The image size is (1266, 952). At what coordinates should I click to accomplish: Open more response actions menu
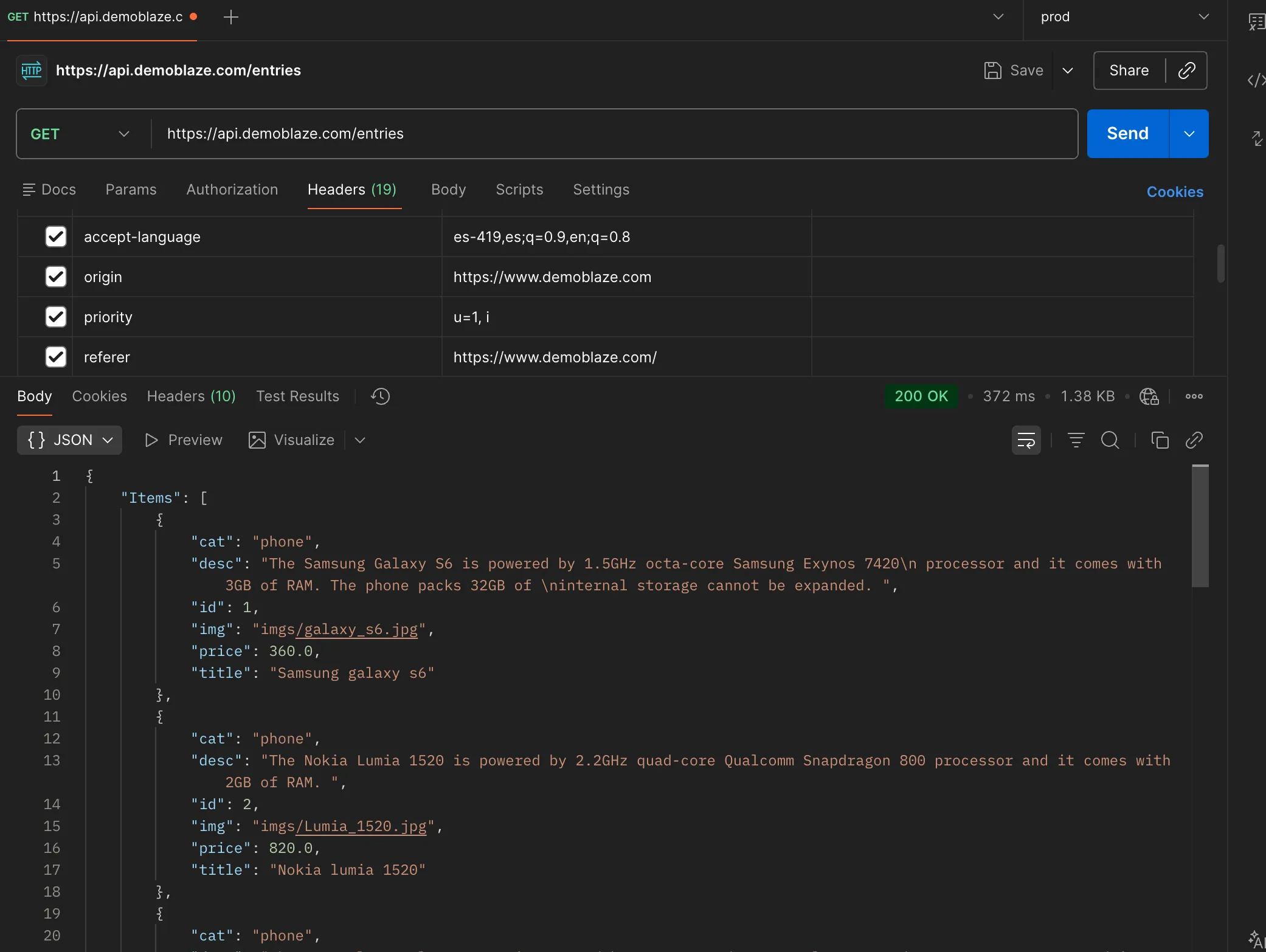[1194, 396]
